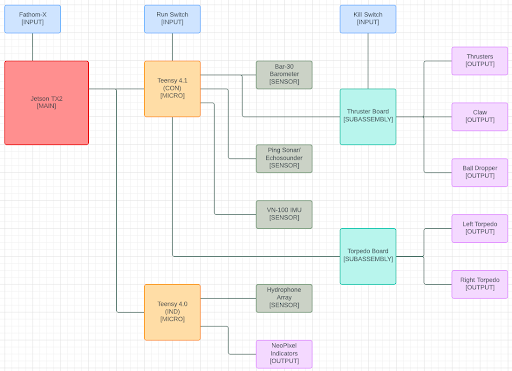Select the Hydrophone Array sensor block
The image size is (512, 371).
(x=284, y=298)
